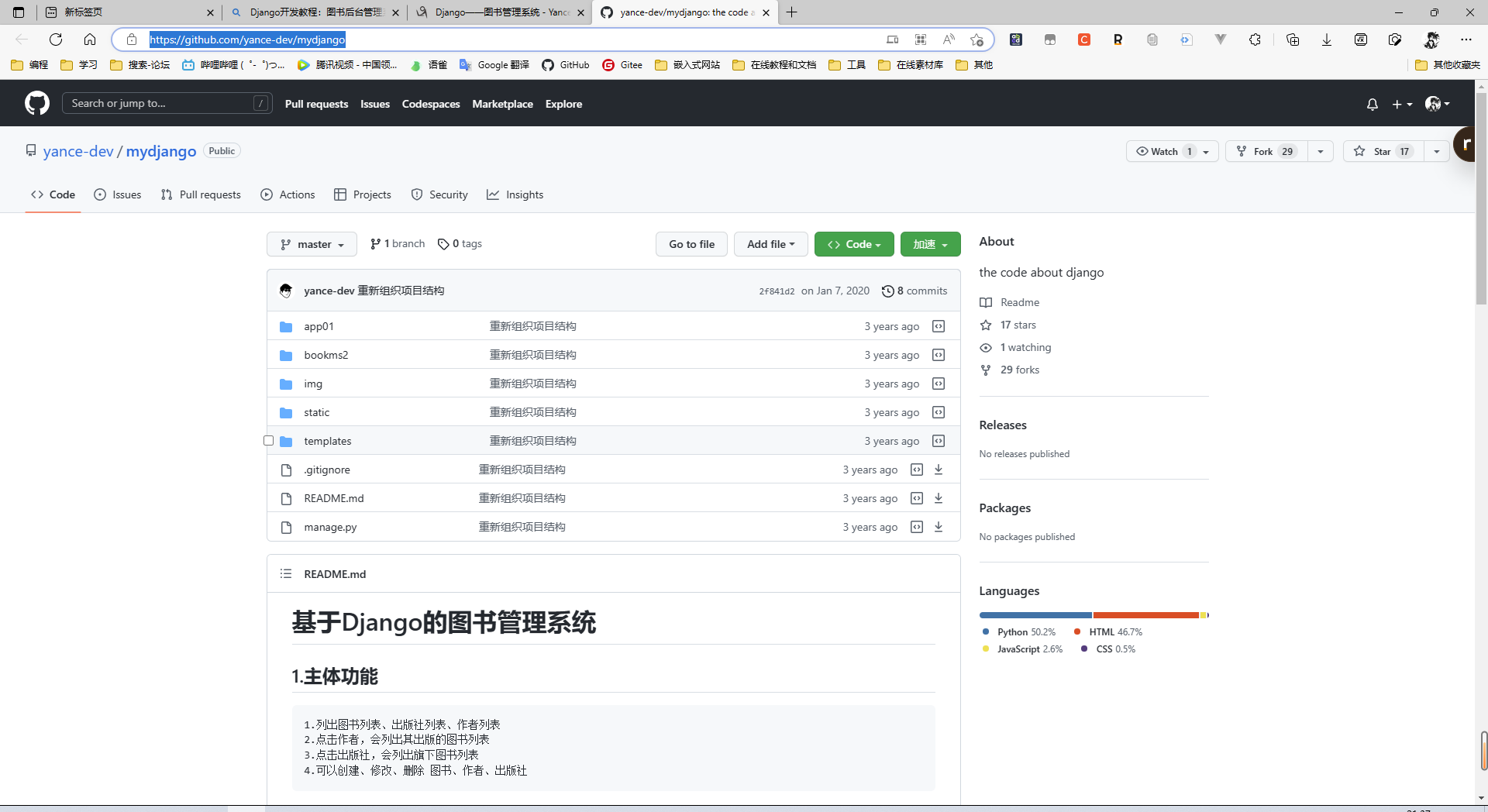The width and height of the screenshot is (1488, 812).
Task: Add page to favorites star icon
Action: 976,40
